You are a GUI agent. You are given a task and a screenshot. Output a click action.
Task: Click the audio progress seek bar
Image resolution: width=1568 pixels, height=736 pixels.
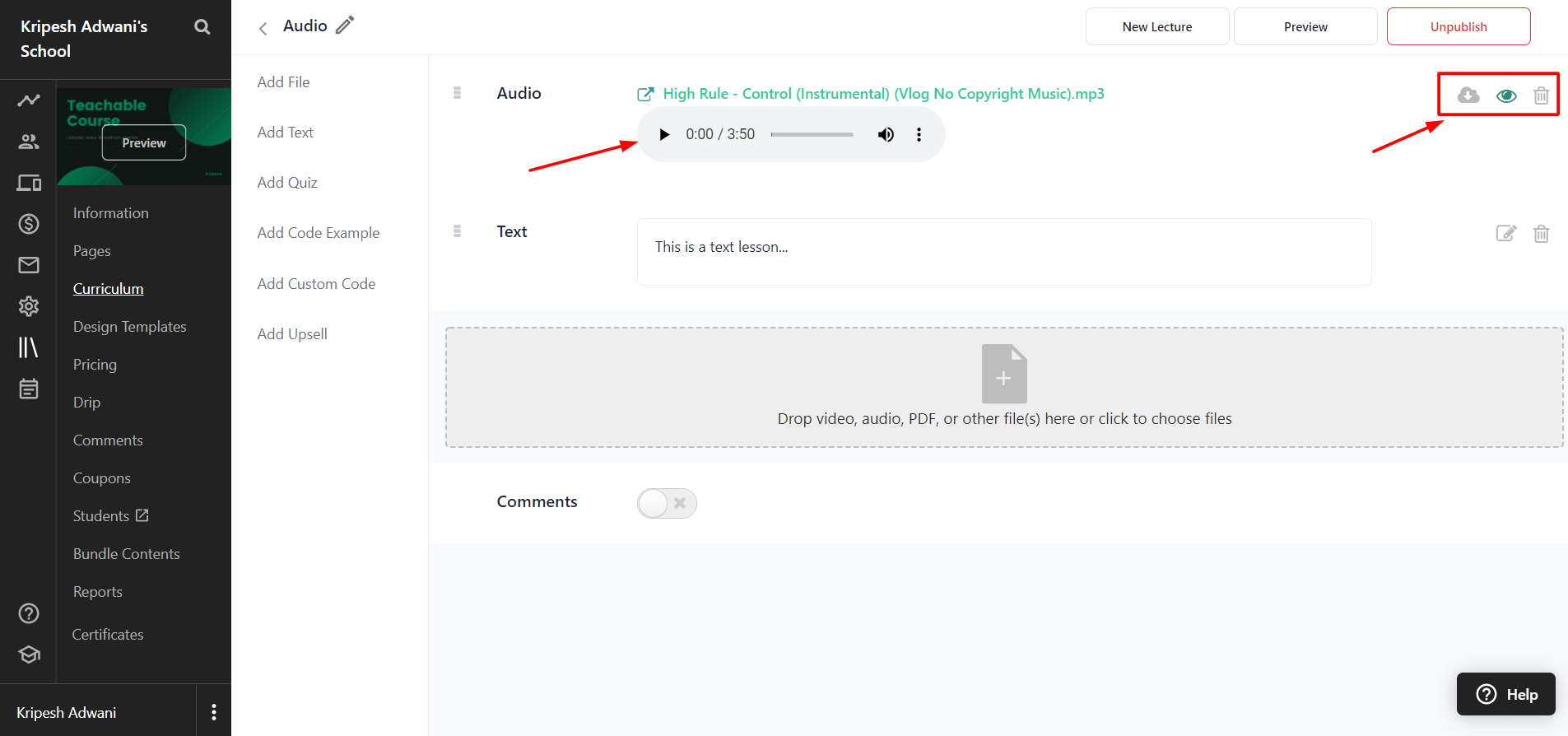click(812, 134)
